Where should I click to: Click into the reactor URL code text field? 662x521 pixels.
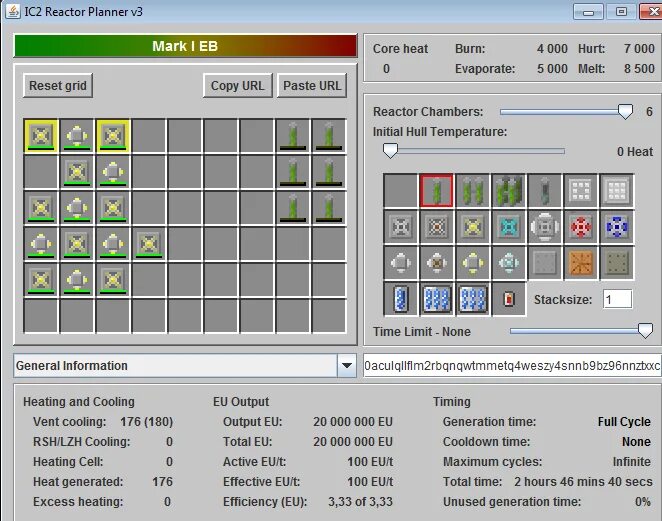(512, 366)
